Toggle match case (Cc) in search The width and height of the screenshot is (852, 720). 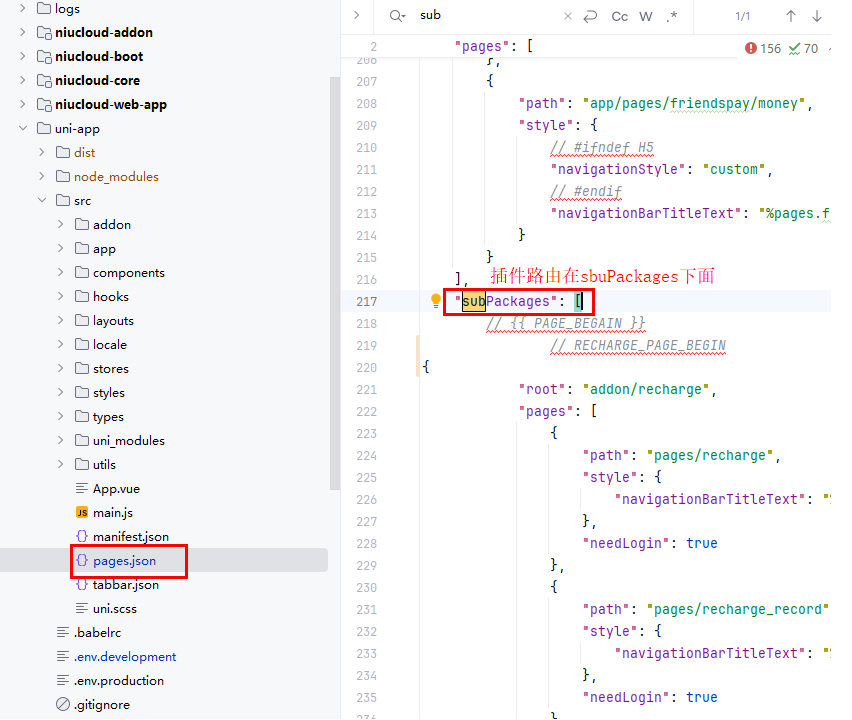(620, 16)
